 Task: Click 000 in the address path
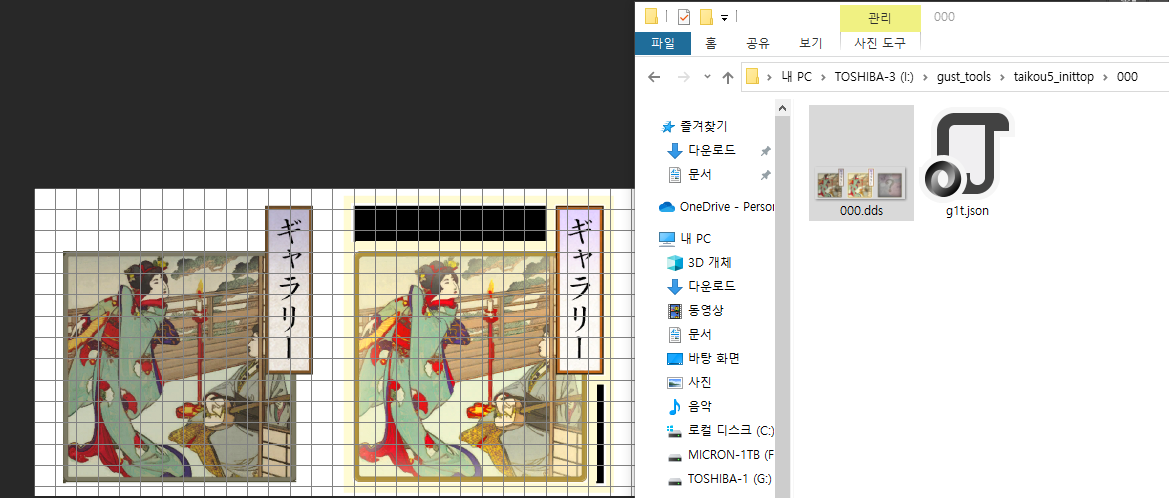tap(1127, 77)
